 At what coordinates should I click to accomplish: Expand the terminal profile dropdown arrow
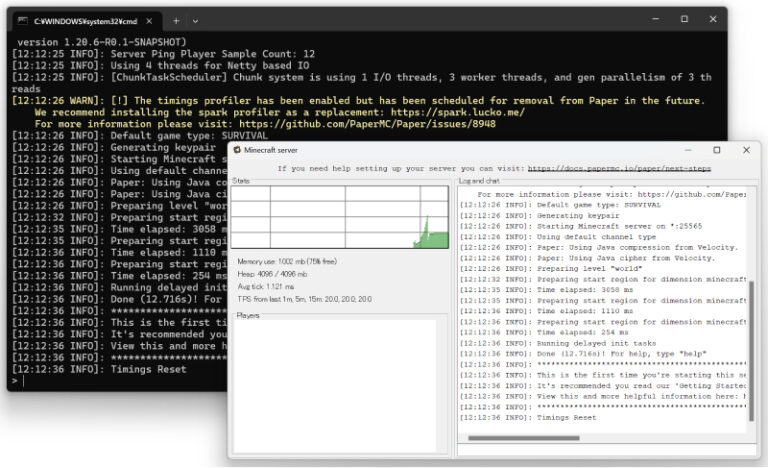point(196,20)
